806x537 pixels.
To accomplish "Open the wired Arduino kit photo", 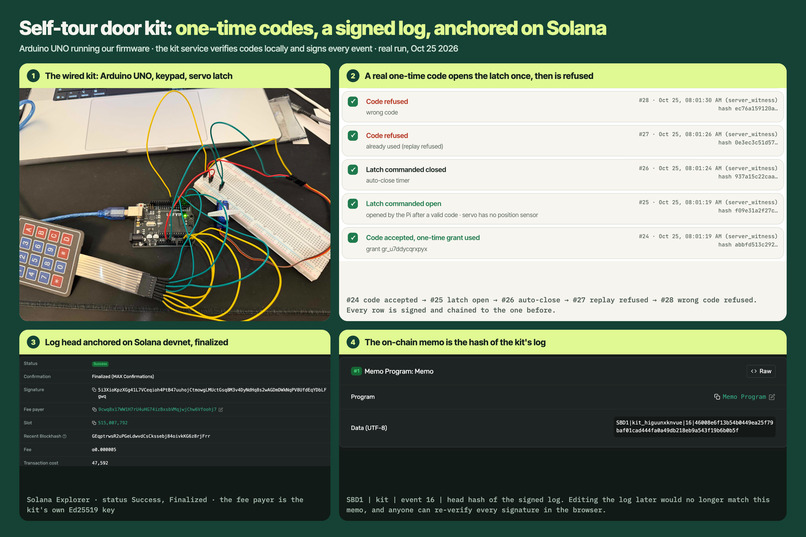I will (175, 205).
